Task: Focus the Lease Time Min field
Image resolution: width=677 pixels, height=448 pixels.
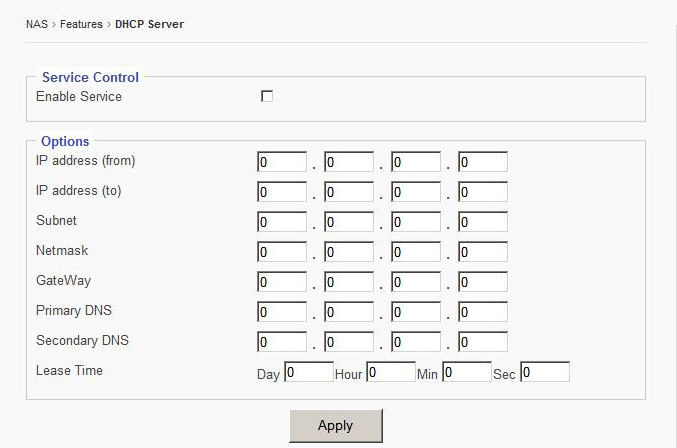Action: pyautogui.click(x=467, y=372)
